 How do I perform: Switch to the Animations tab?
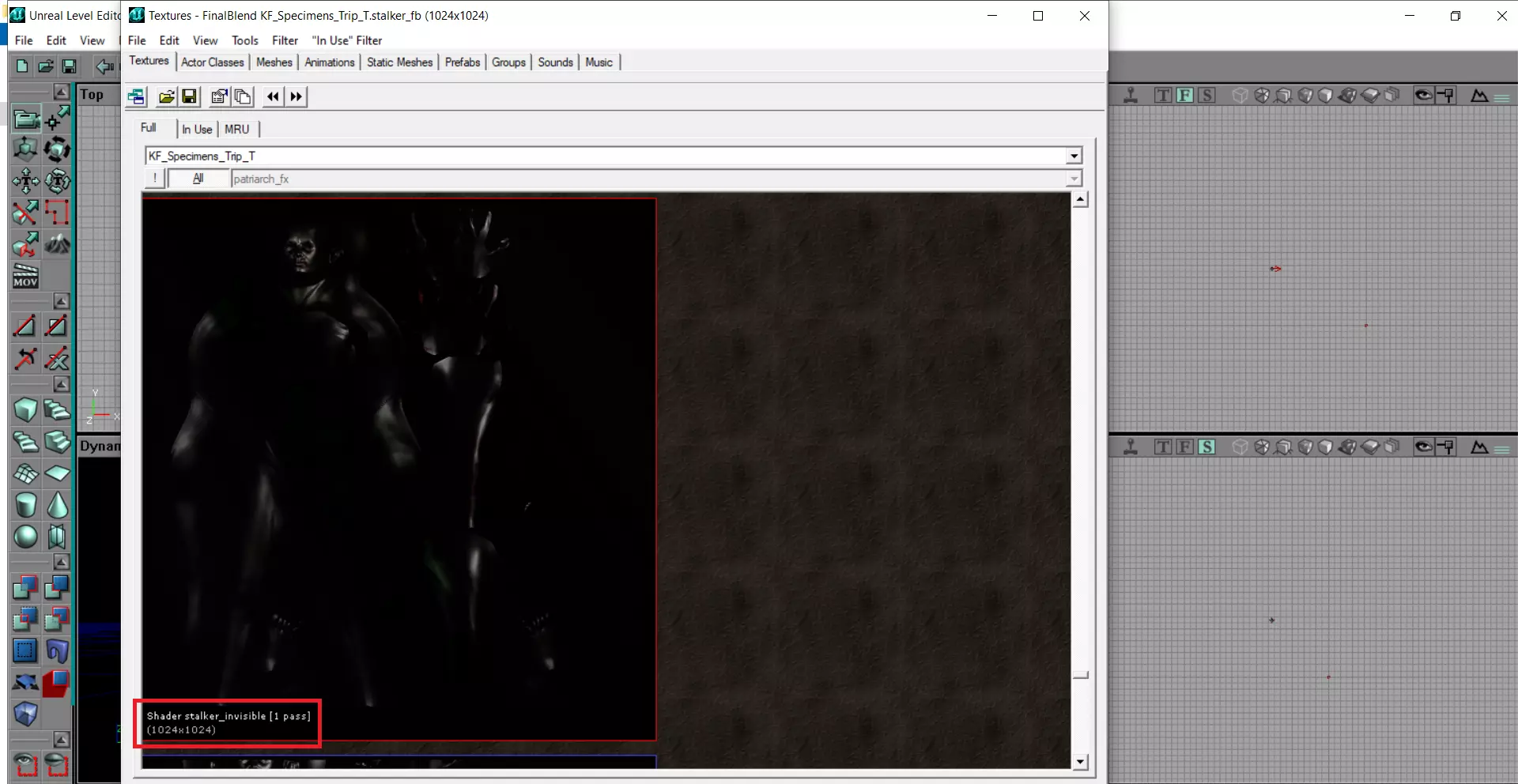[330, 62]
